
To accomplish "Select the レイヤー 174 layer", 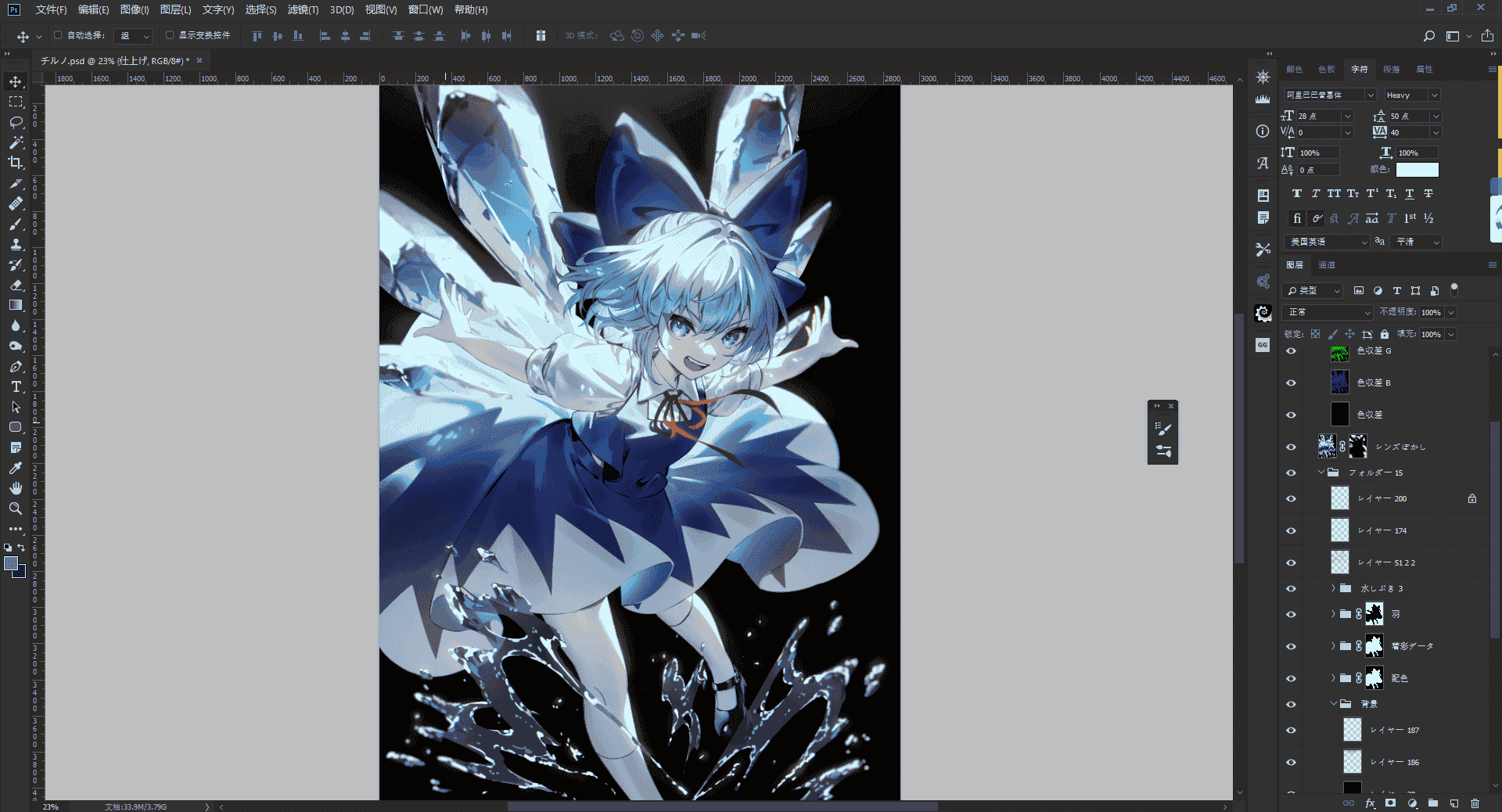I will tap(1389, 530).
